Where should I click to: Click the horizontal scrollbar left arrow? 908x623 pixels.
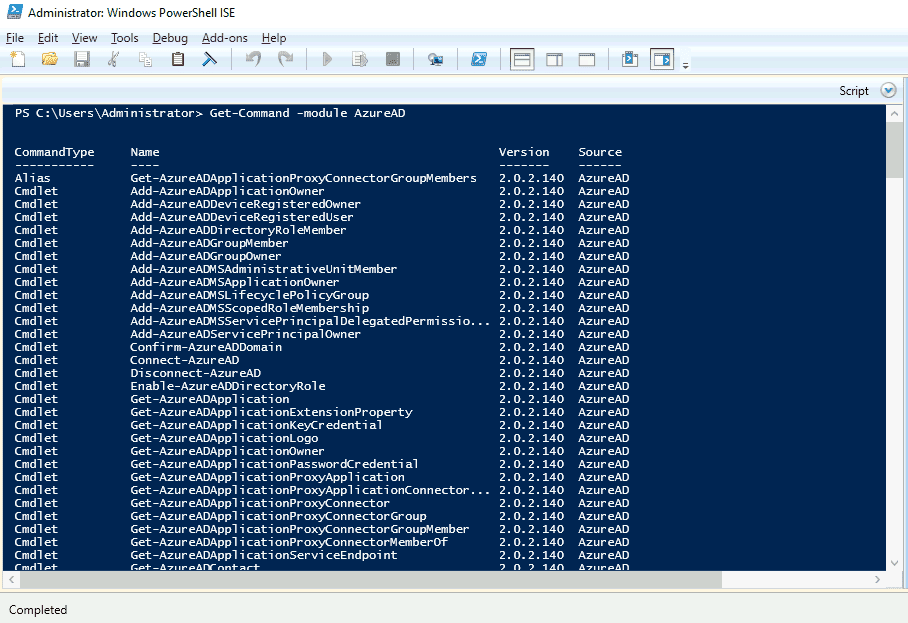[11, 579]
